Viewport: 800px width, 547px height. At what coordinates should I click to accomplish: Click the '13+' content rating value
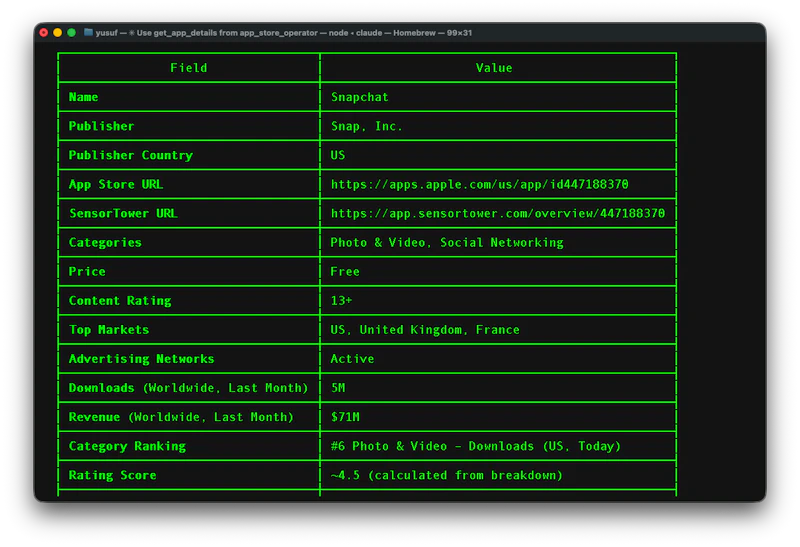tap(341, 301)
